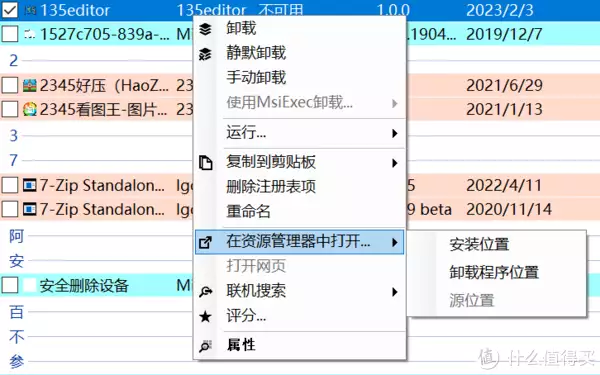Screen dimensions: 600x375
Task: Click group header 百
Action: pyautogui.click(x=16, y=312)
